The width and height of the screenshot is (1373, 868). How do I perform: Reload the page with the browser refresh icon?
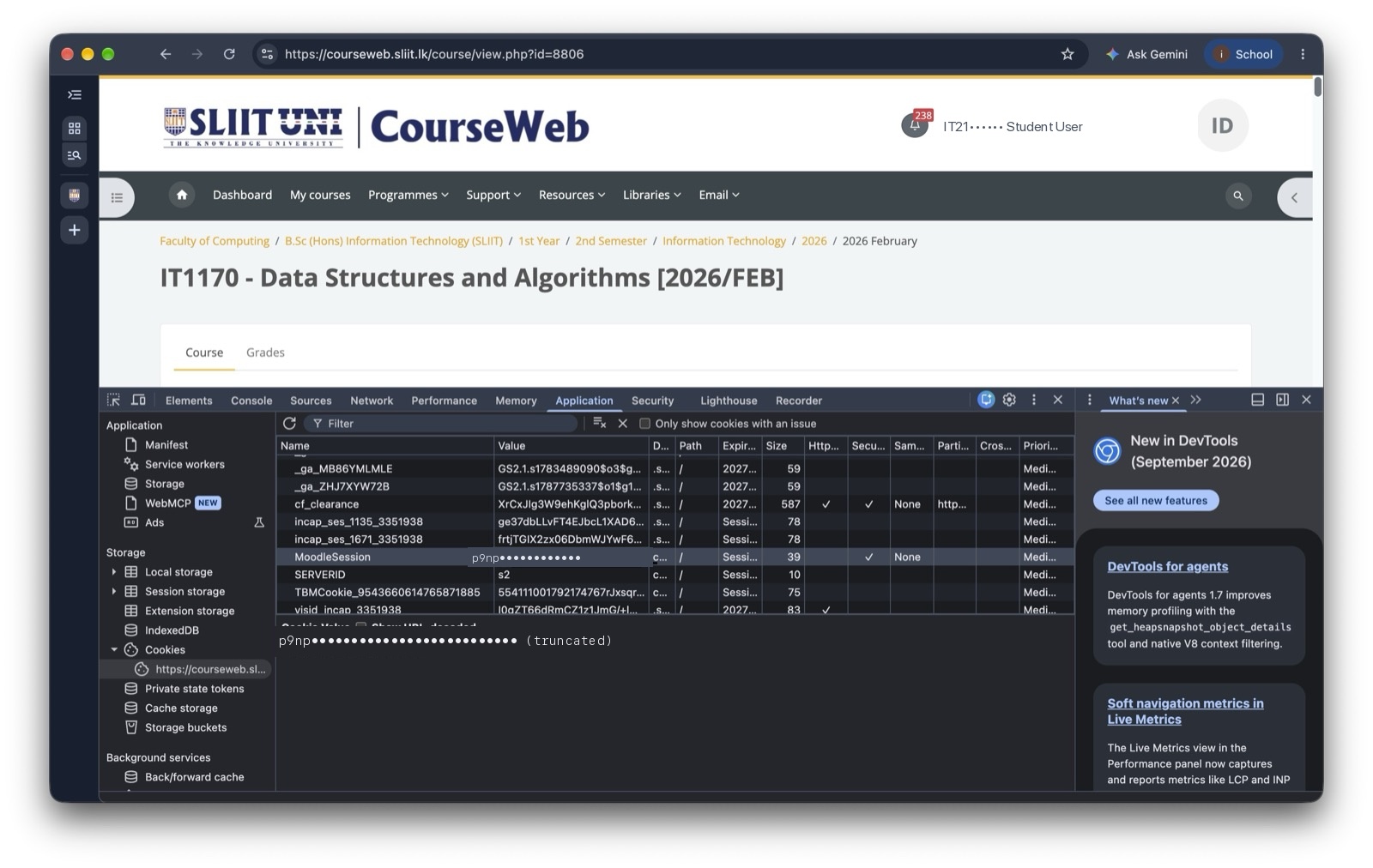click(x=229, y=54)
